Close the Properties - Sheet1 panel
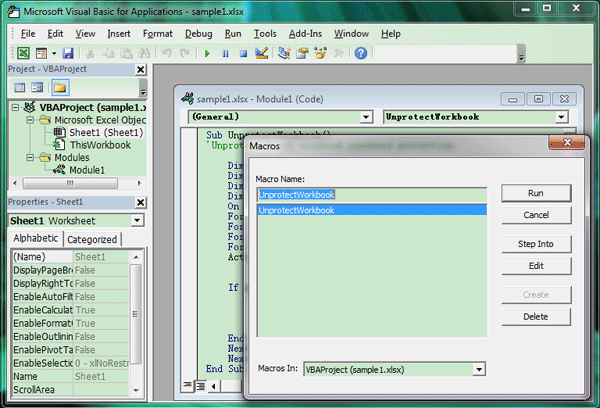The height and width of the screenshot is (408, 600). click(x=141, y=202)
